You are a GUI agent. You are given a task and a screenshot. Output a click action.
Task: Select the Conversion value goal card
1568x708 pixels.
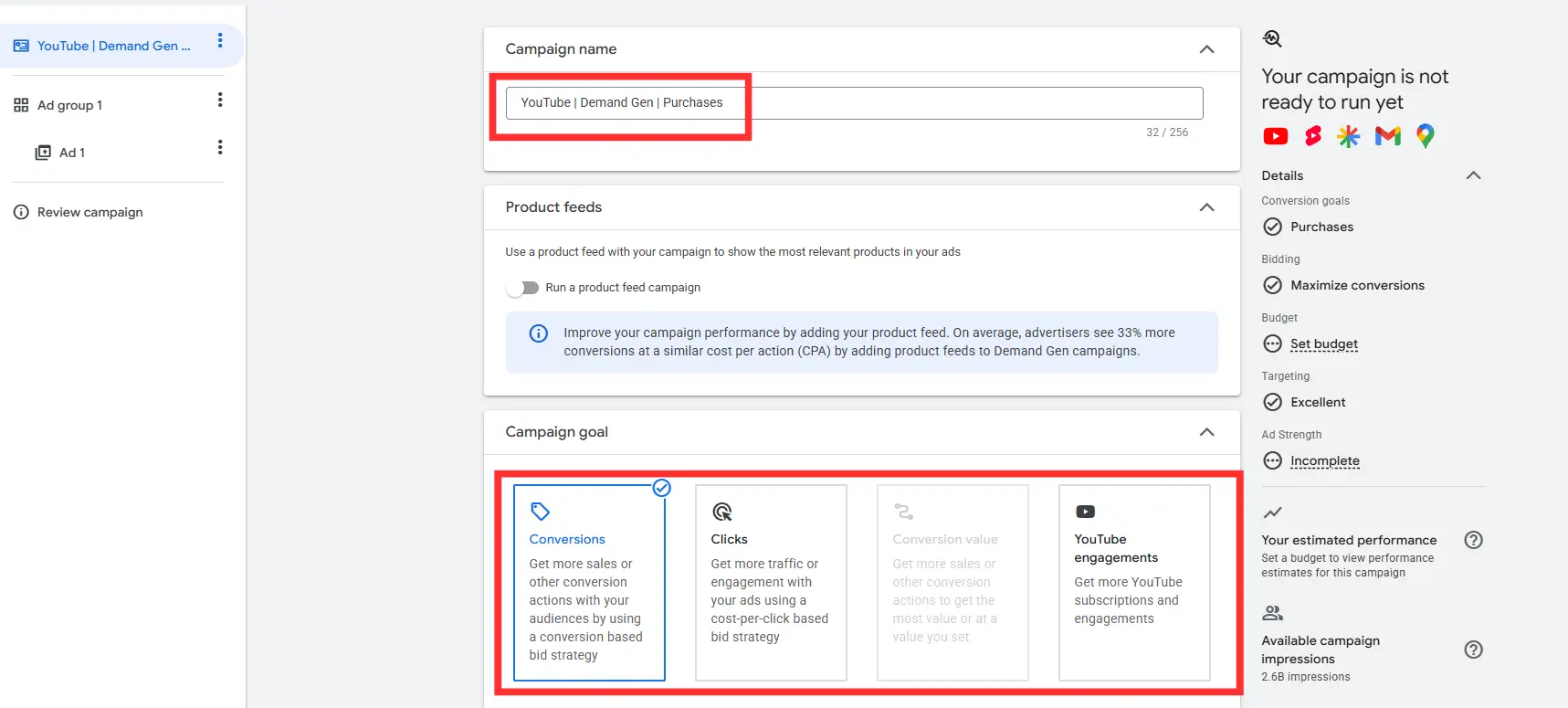[x=952, y=583]
